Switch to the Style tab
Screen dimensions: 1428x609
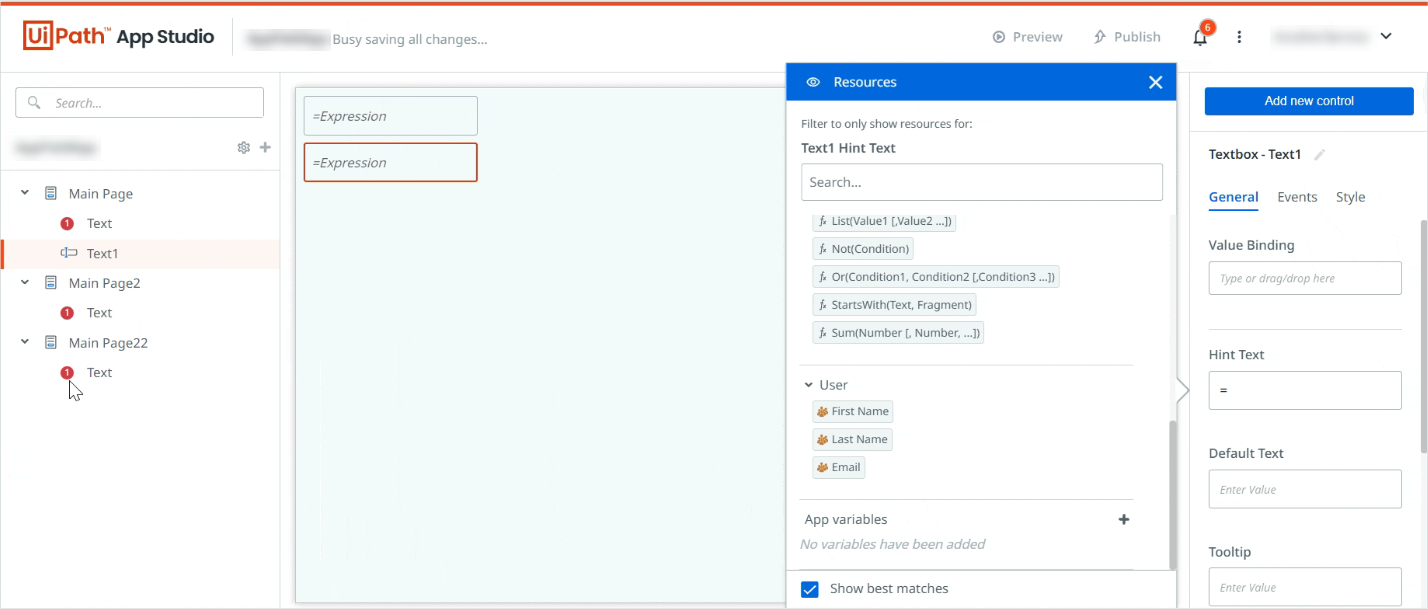pos(1350,197)
